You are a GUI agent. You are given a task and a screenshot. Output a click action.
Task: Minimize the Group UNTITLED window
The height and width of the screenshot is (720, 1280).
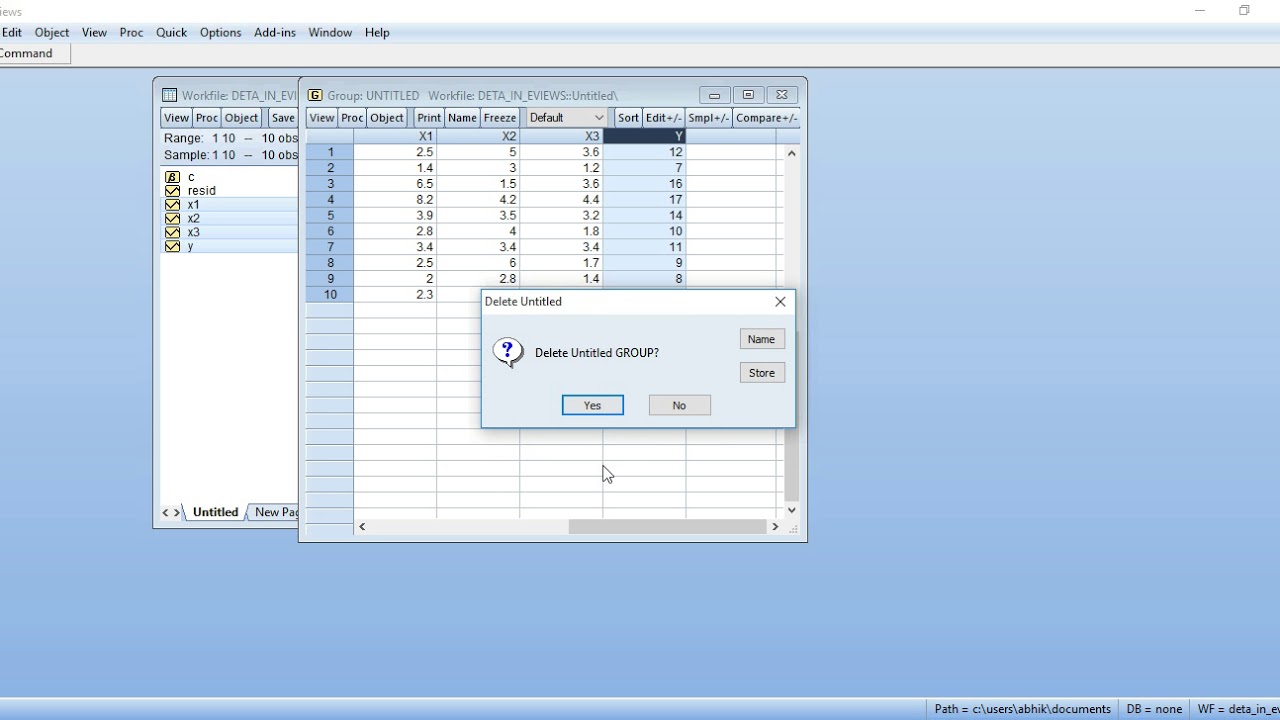coord(714,95)
